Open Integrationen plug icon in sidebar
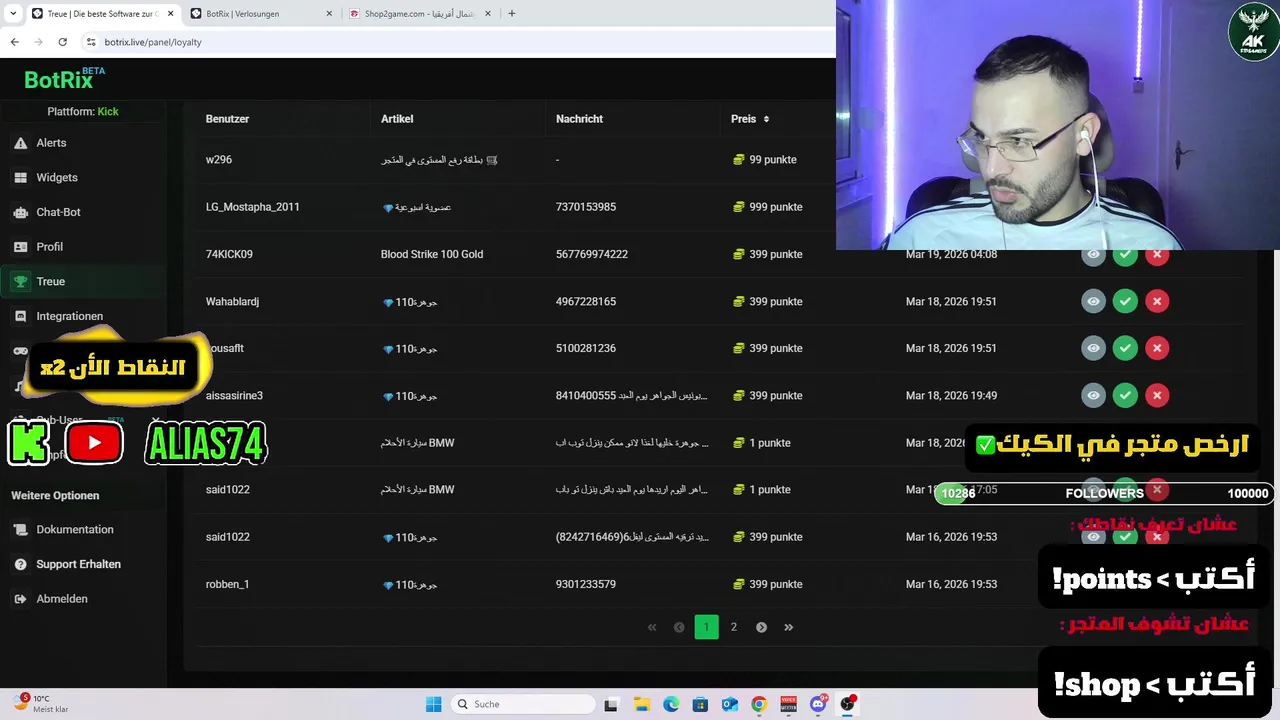Viewport: 1280px width, 720px height. (x=20, y=316)
